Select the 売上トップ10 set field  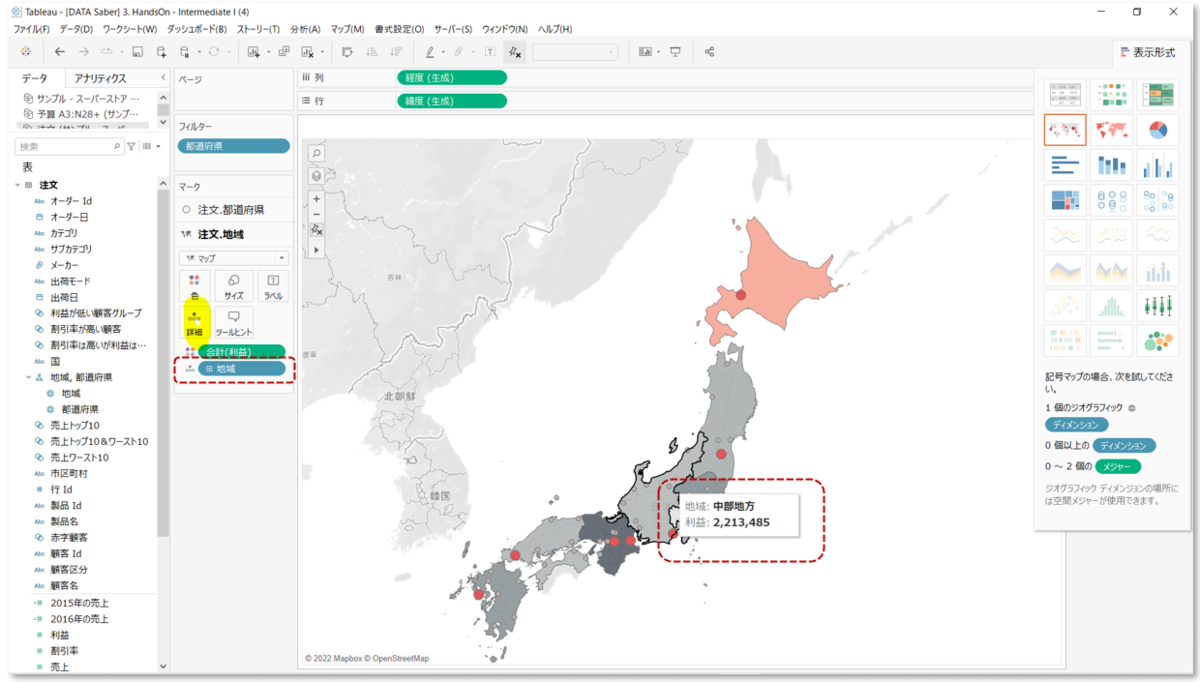[x=75, y=425]
